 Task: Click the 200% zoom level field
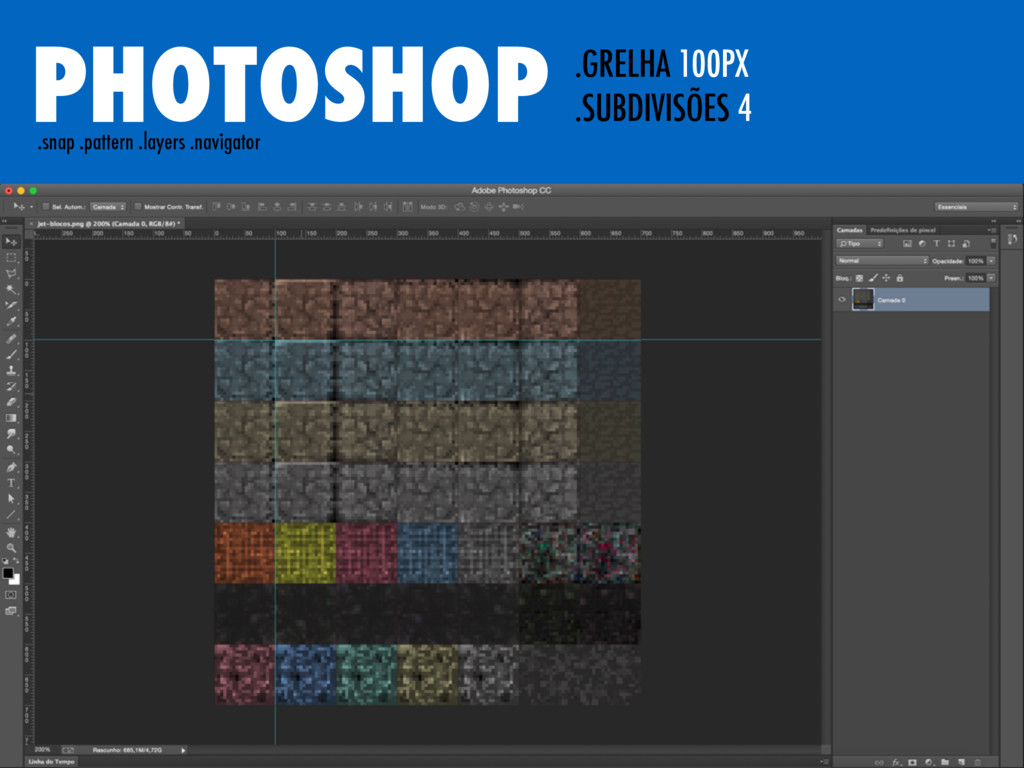click(x=42, y=750)
